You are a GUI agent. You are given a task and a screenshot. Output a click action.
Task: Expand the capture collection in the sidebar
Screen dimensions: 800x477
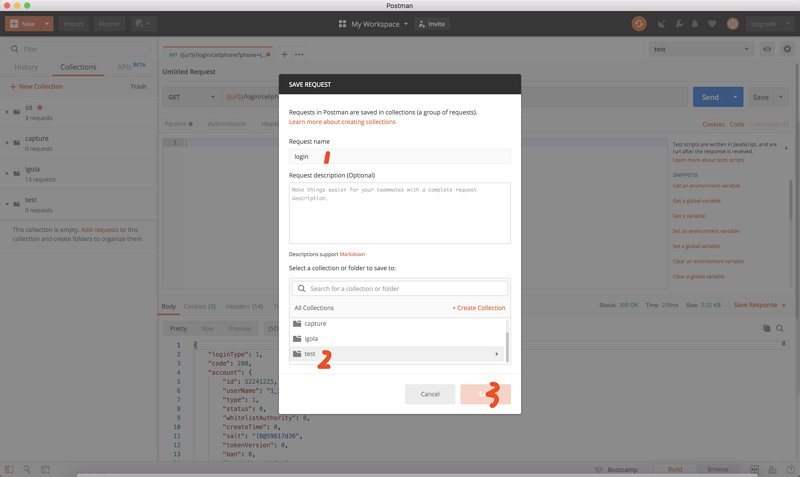pos(7,142)
